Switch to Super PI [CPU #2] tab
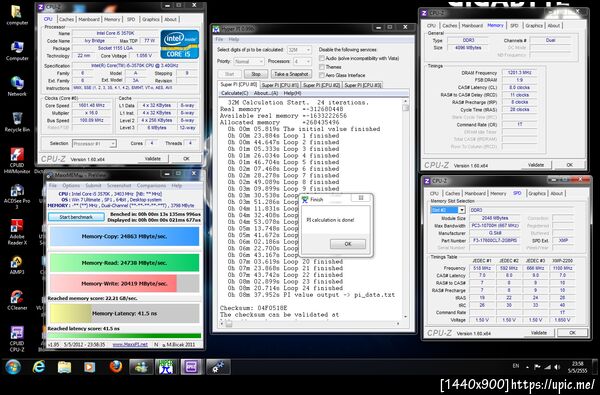This screenshot has width=600, height=395. click(321, 85)
